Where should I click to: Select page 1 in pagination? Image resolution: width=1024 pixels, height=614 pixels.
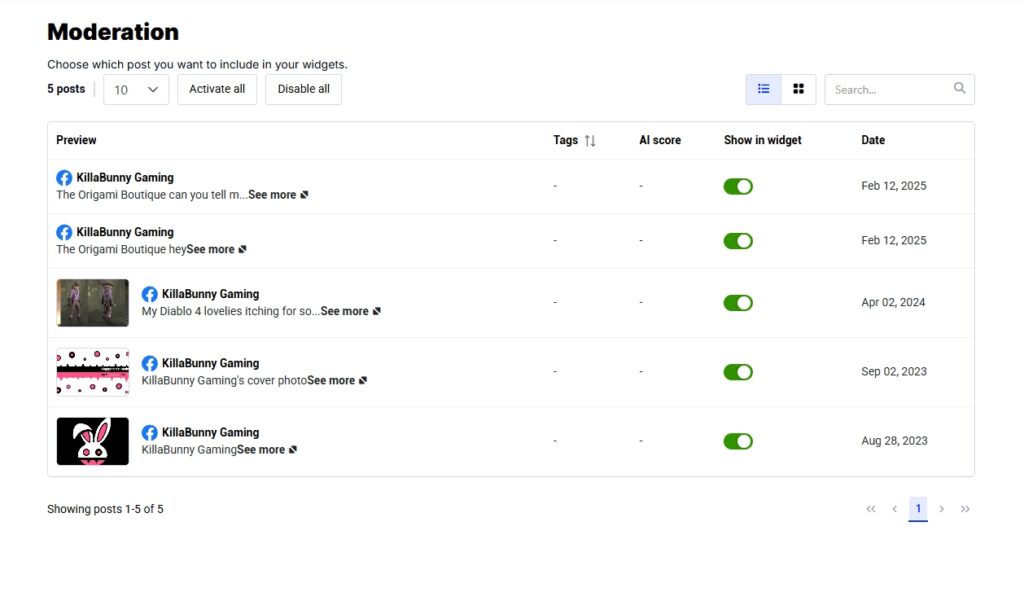(x=918, y=508)
